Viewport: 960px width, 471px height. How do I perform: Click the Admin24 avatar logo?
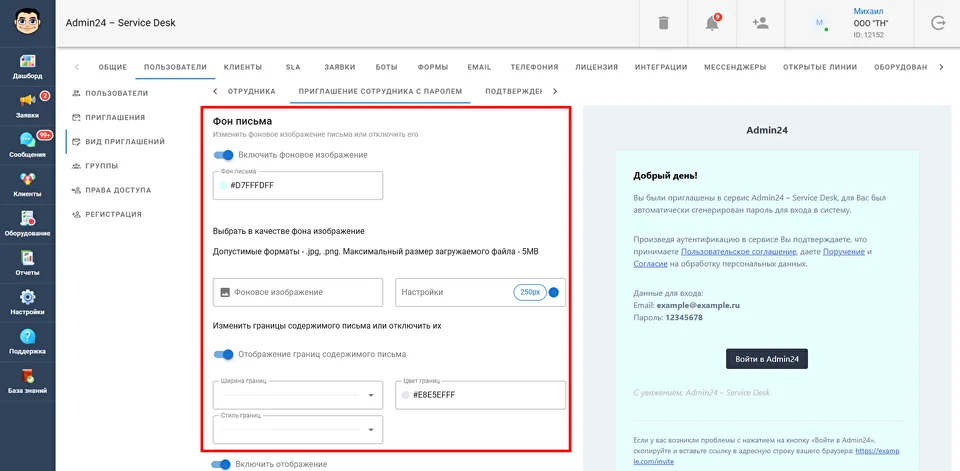[x=27, y=23]
